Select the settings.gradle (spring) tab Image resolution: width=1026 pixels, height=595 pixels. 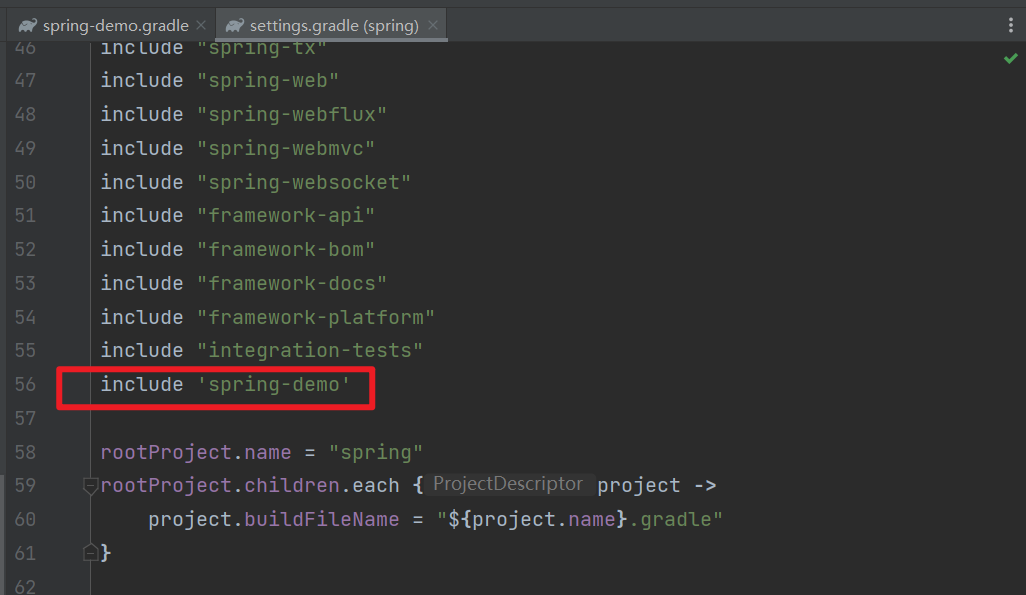pos(334,25)
